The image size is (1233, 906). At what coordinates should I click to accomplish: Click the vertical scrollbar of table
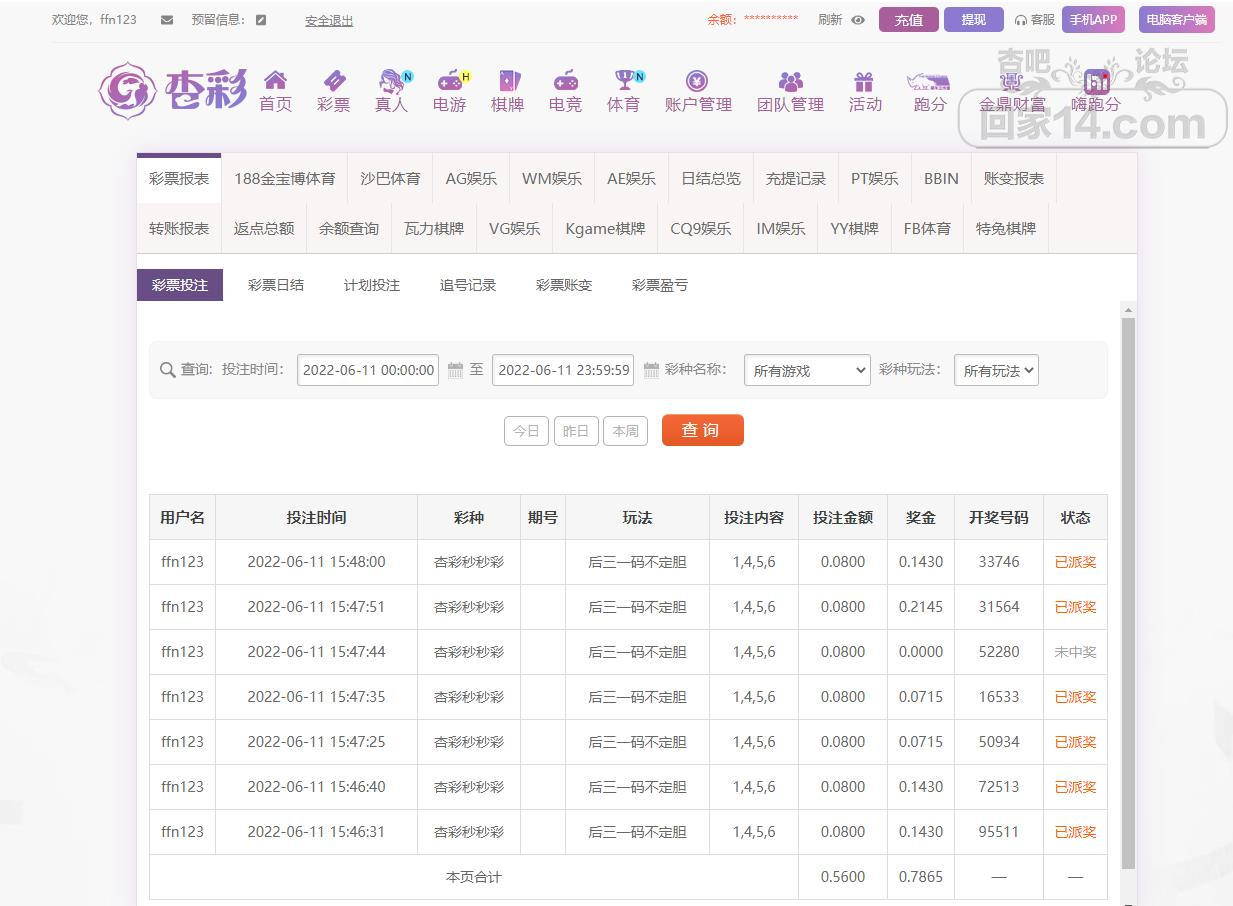click(1128, 590)
